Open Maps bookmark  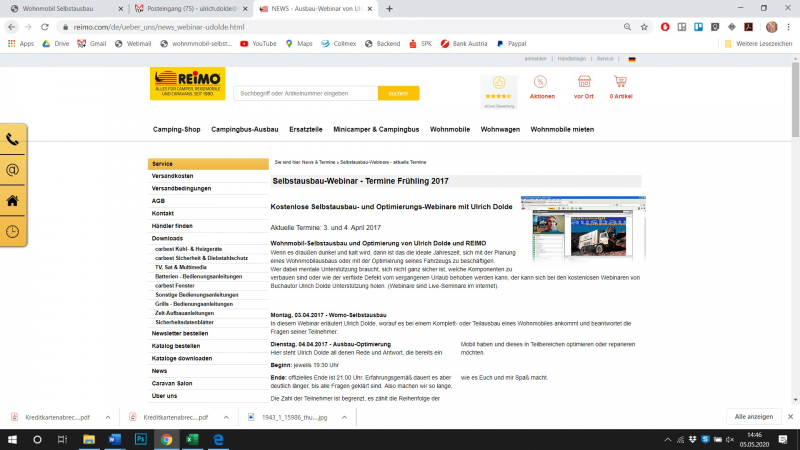point(299,44)
